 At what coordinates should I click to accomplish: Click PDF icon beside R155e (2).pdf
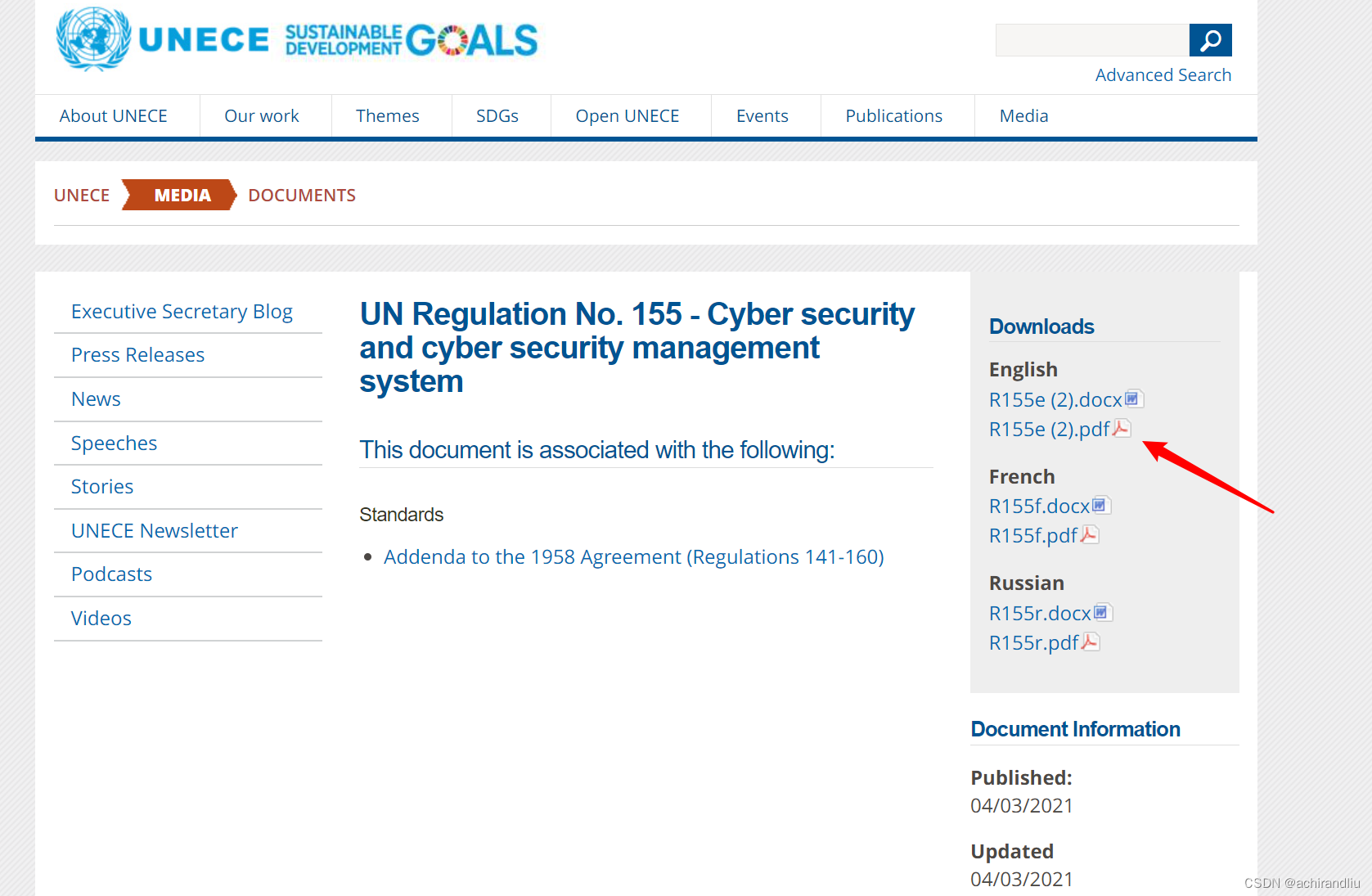coord(1122,428)
